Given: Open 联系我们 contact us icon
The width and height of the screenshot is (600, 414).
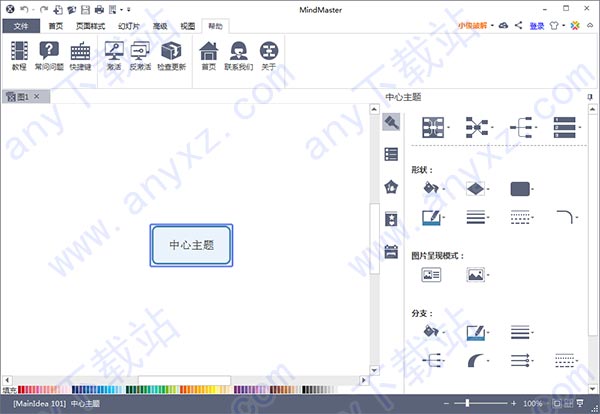Looking at the screenshot, I should (238, 56).
